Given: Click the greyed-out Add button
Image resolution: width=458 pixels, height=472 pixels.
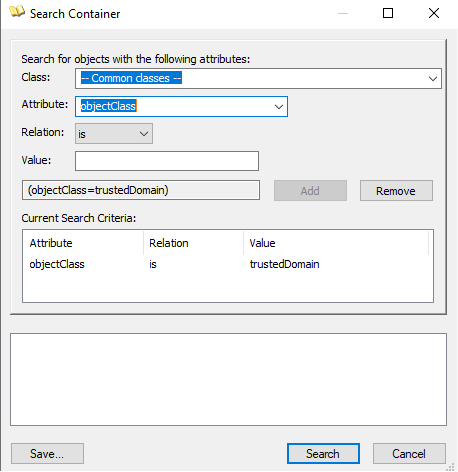Looking at the screenshot, I should (x=310, y=191).
